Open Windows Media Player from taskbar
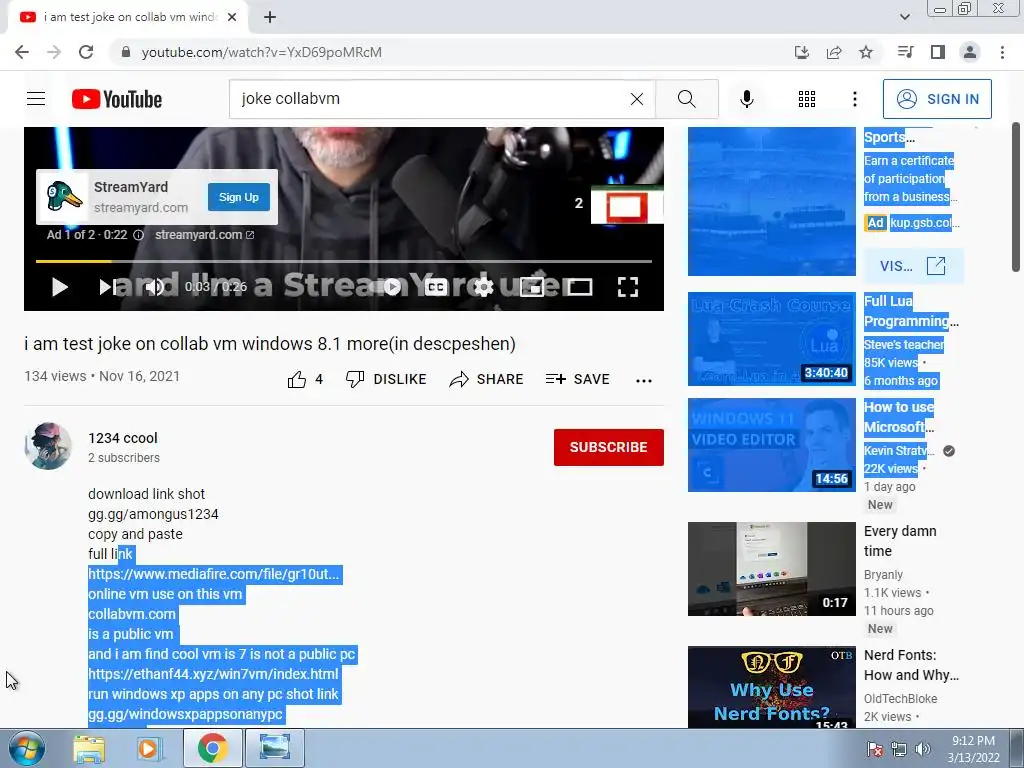 [150, 749]
